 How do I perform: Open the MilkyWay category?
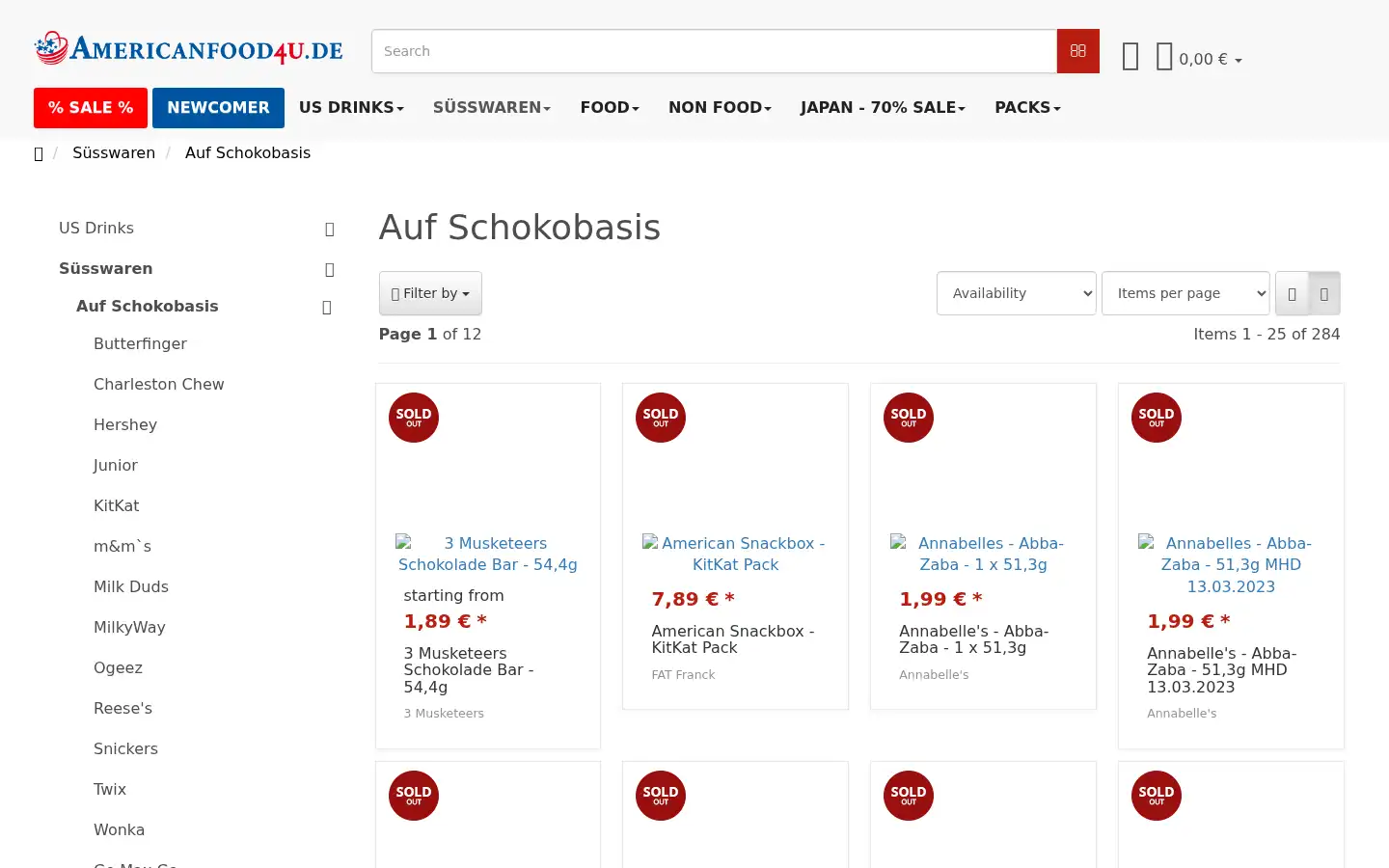click(129, 628)
